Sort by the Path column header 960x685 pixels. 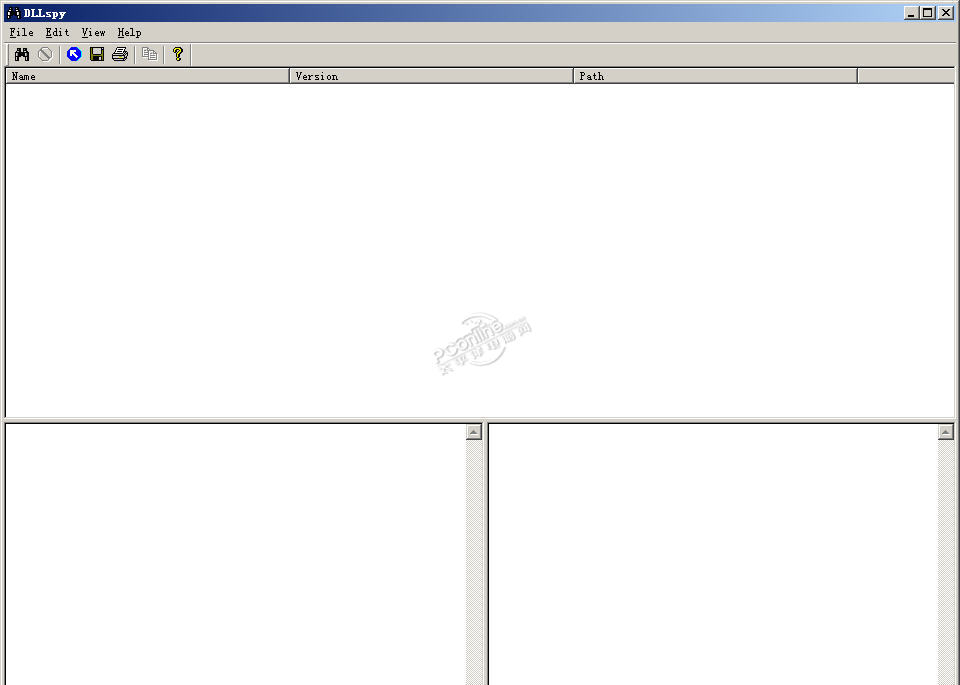click(716, 76)
